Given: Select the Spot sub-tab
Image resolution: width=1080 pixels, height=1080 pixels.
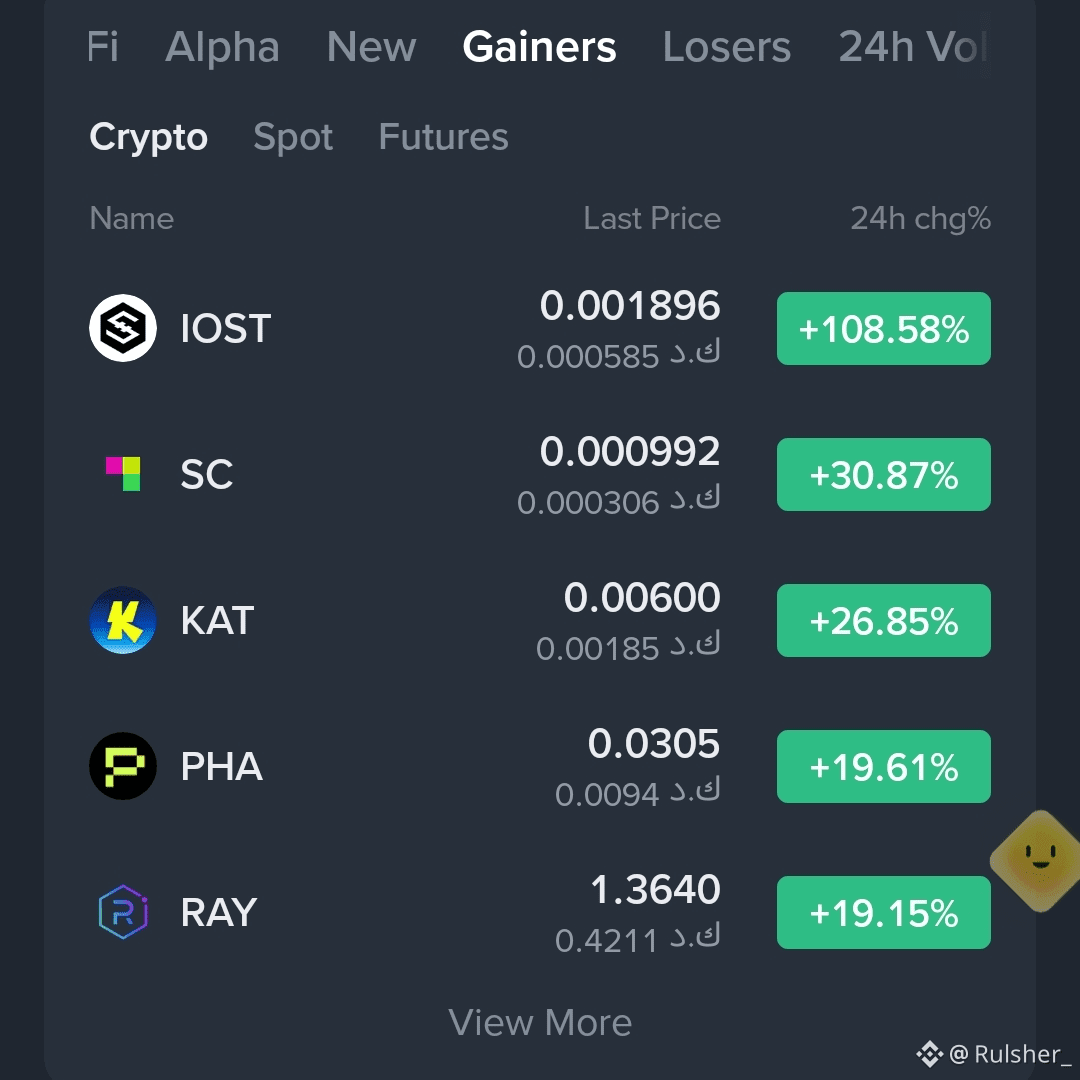Looking at the screenshot, I should [x=293, y=136].
